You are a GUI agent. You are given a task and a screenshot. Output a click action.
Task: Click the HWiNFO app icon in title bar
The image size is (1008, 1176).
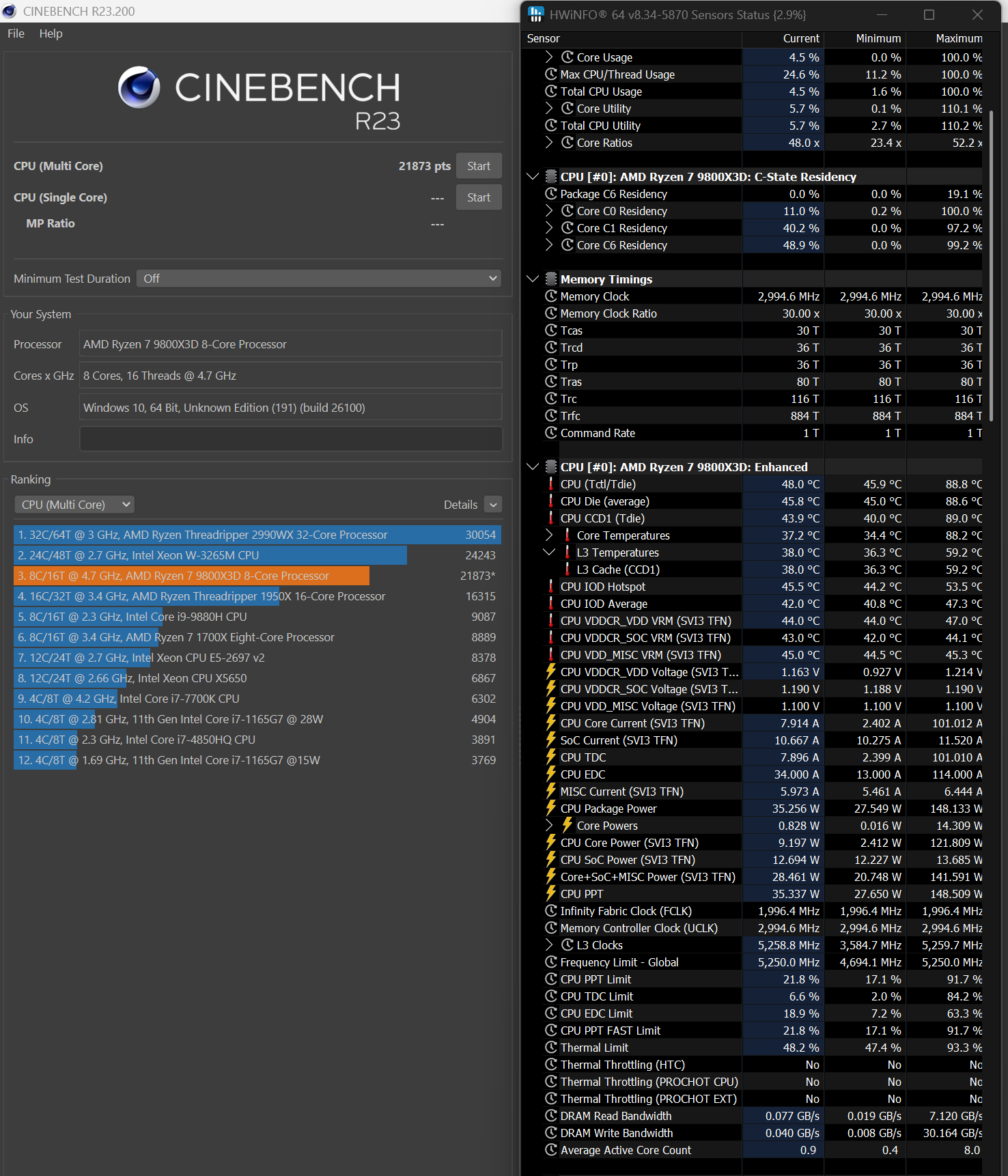536,14
